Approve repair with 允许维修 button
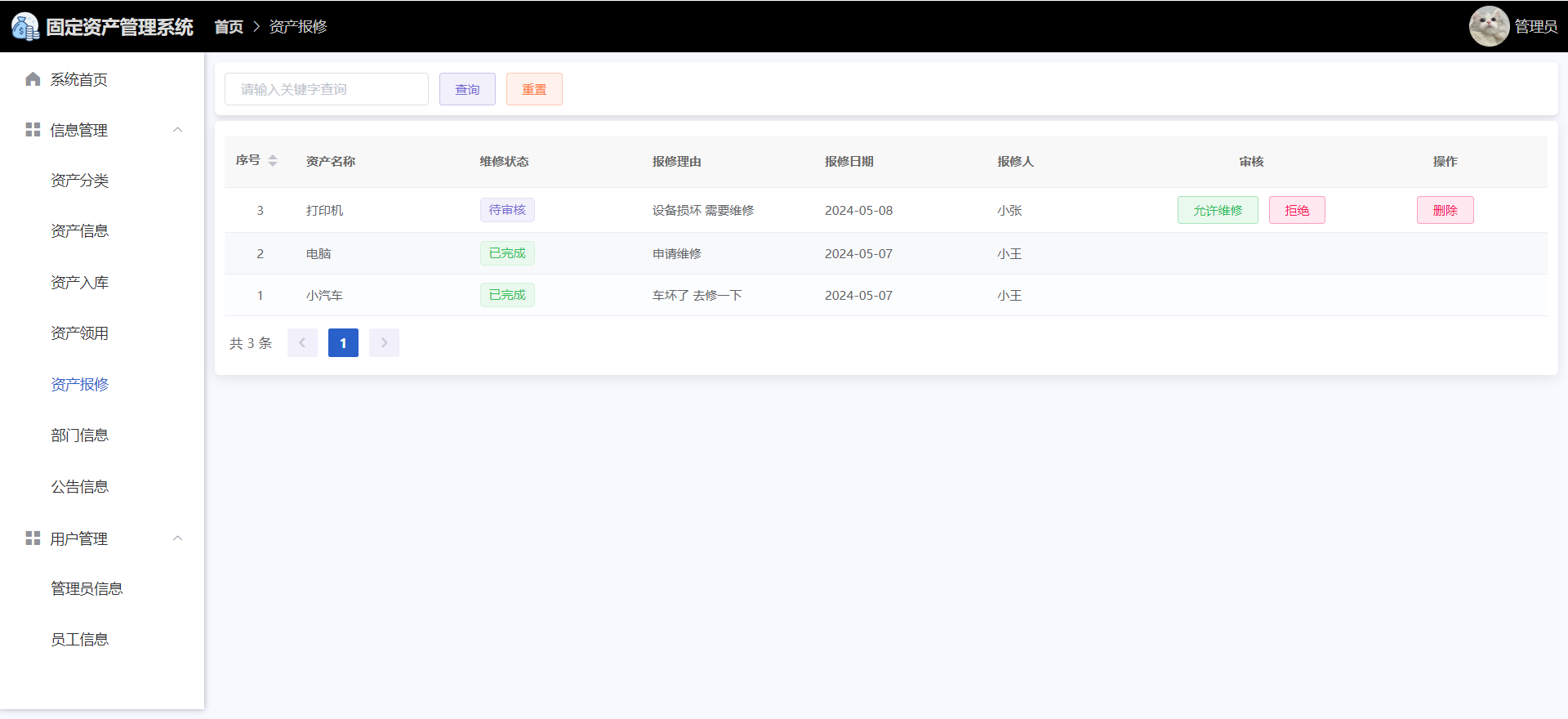 coord(1218,210)
